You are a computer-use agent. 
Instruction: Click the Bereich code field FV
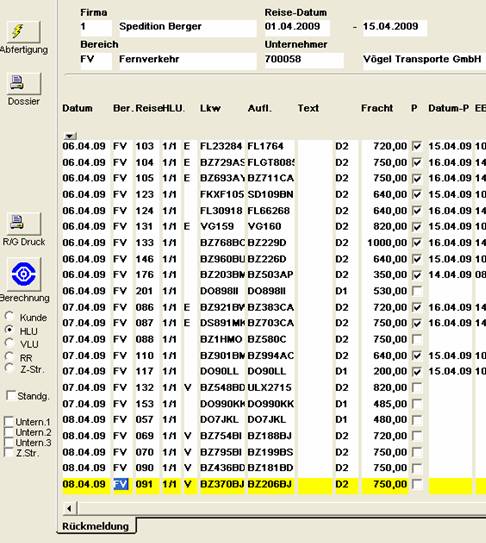(x=96, y=60)
